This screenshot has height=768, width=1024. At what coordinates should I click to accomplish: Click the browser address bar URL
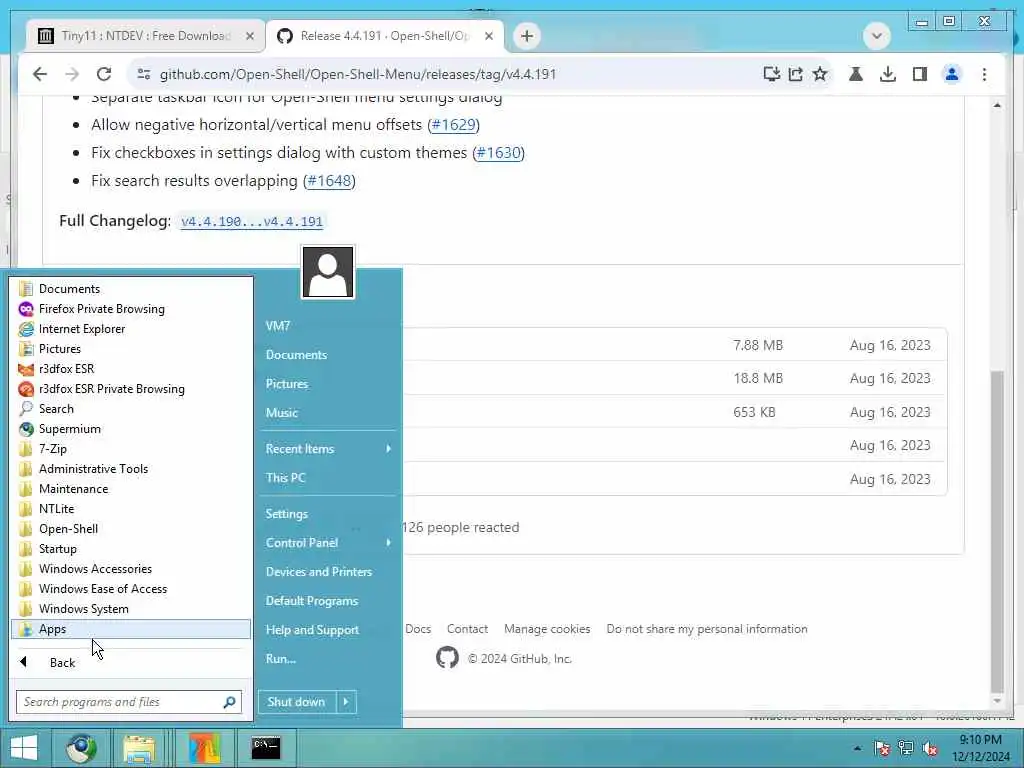[358, 74]
